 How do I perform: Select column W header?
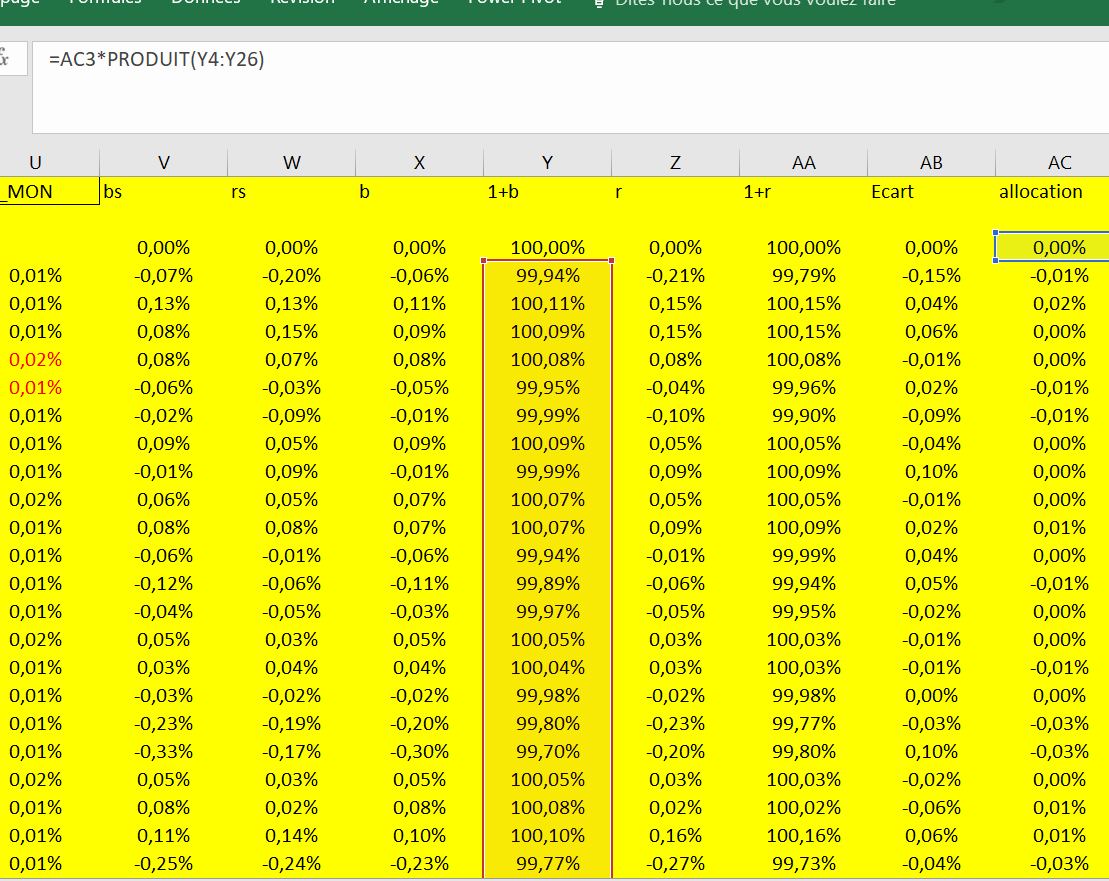click(x=291, y=163)
